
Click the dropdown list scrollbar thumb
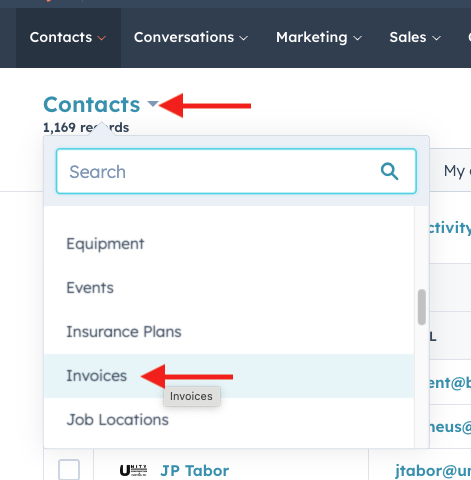click(x=422, y=307)
